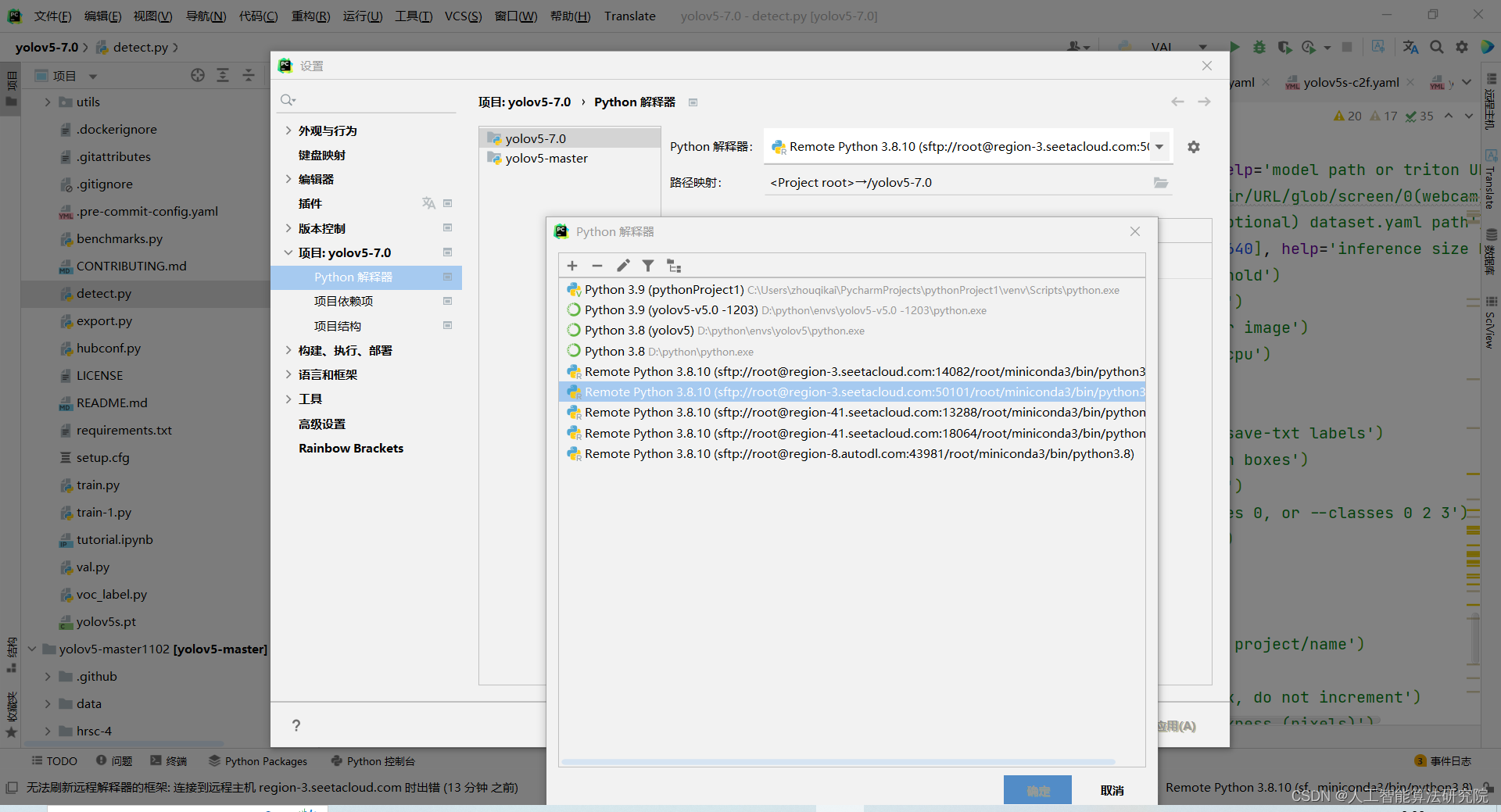Collapse 项目: yolov5-7.0 settings category

288,252
